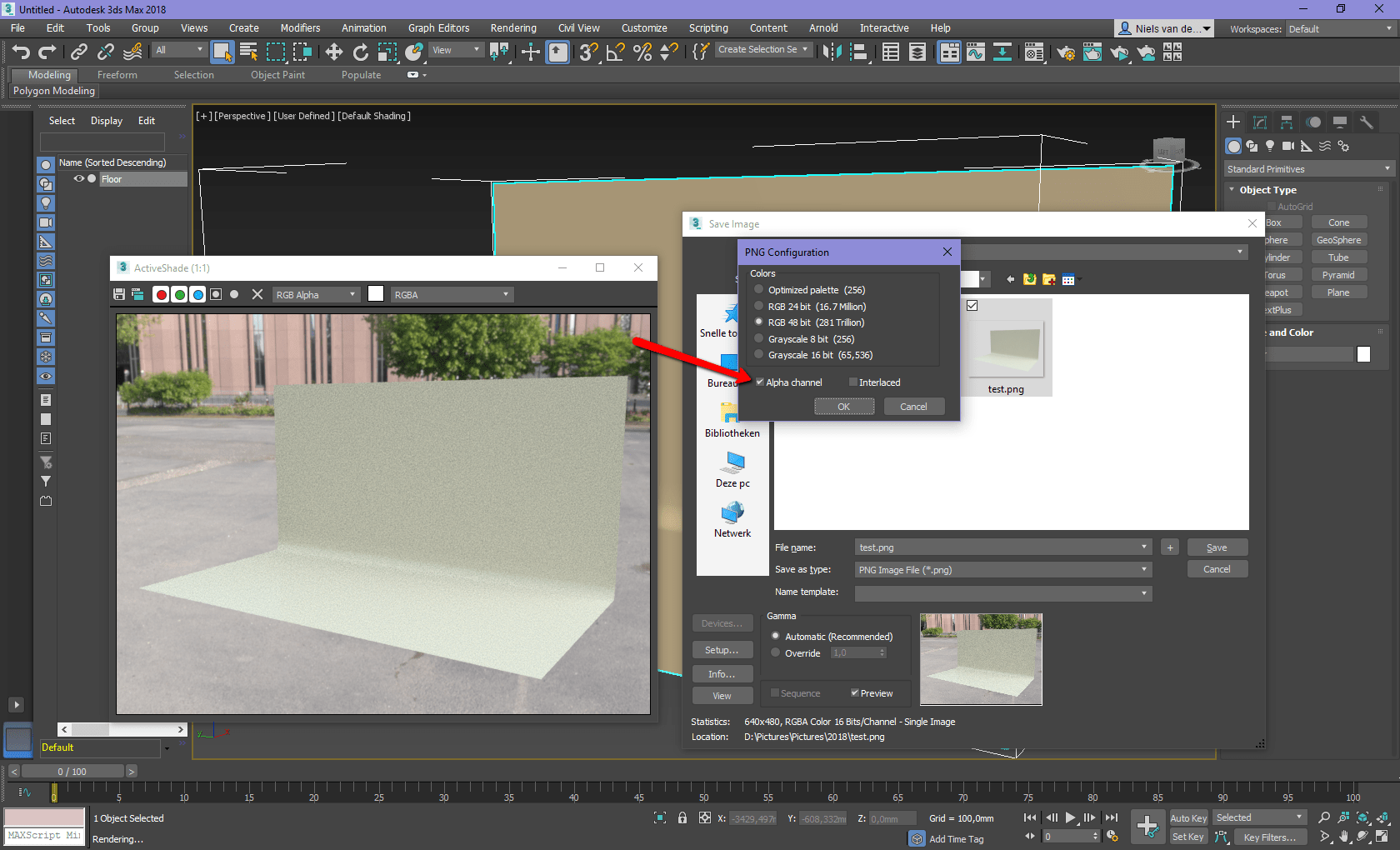Click the ActiveShade background color swatch
Image resolution: width=1400 pixels, height=850 pixels.
tap(376, 293)
